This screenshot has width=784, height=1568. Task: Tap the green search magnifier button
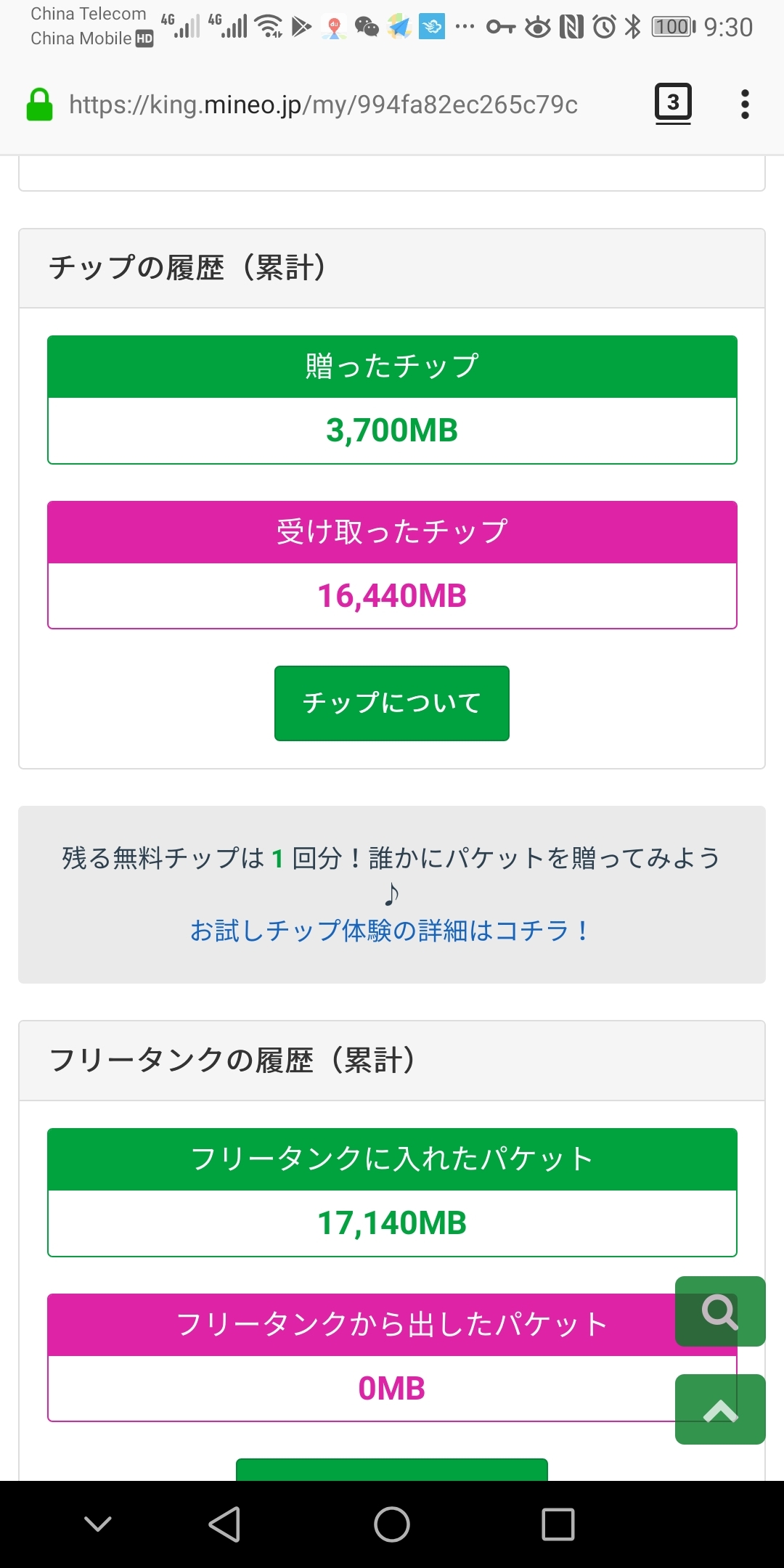point(719,1311)
